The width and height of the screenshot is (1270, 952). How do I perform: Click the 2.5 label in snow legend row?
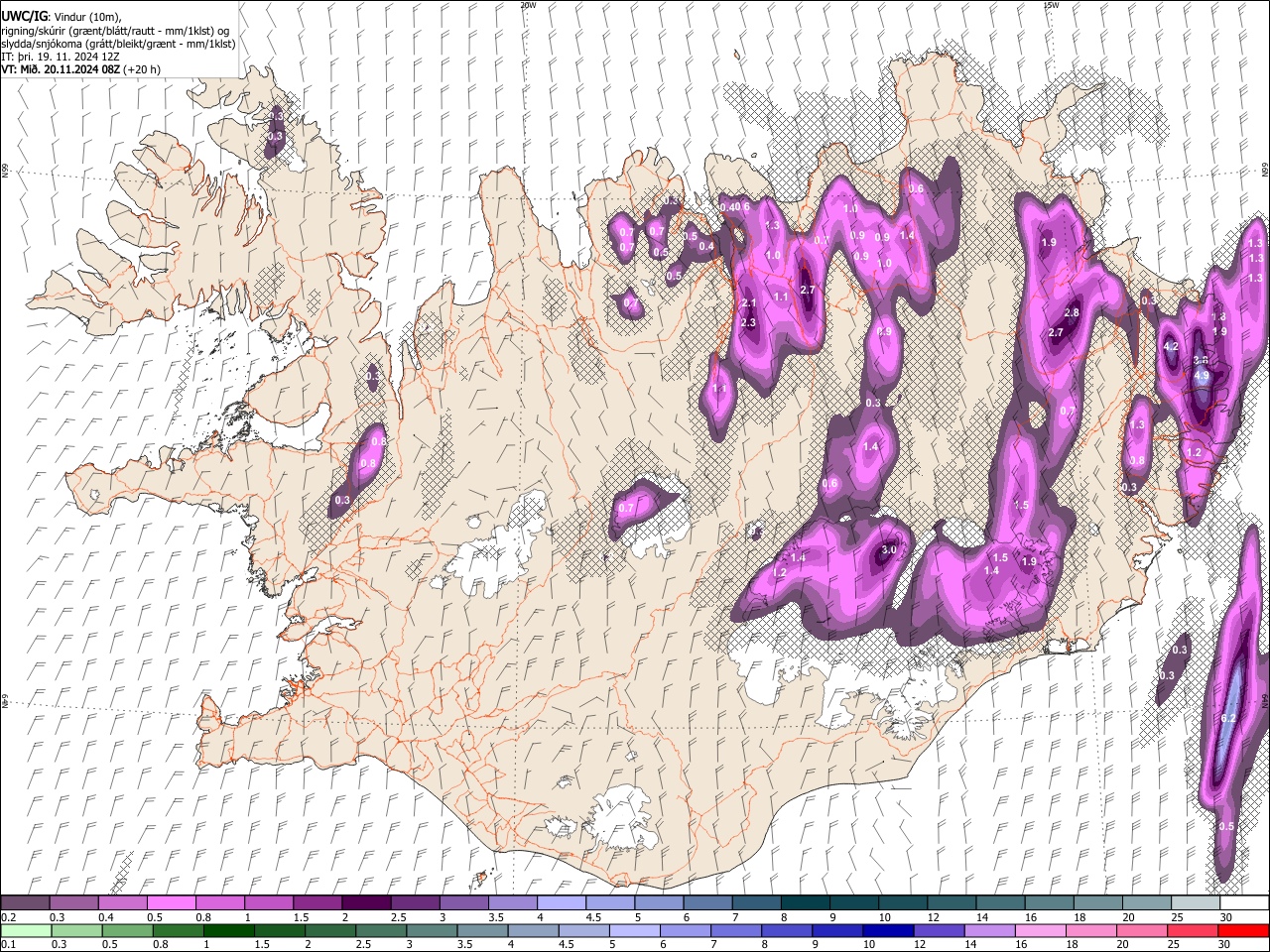(x=398, y=917)
